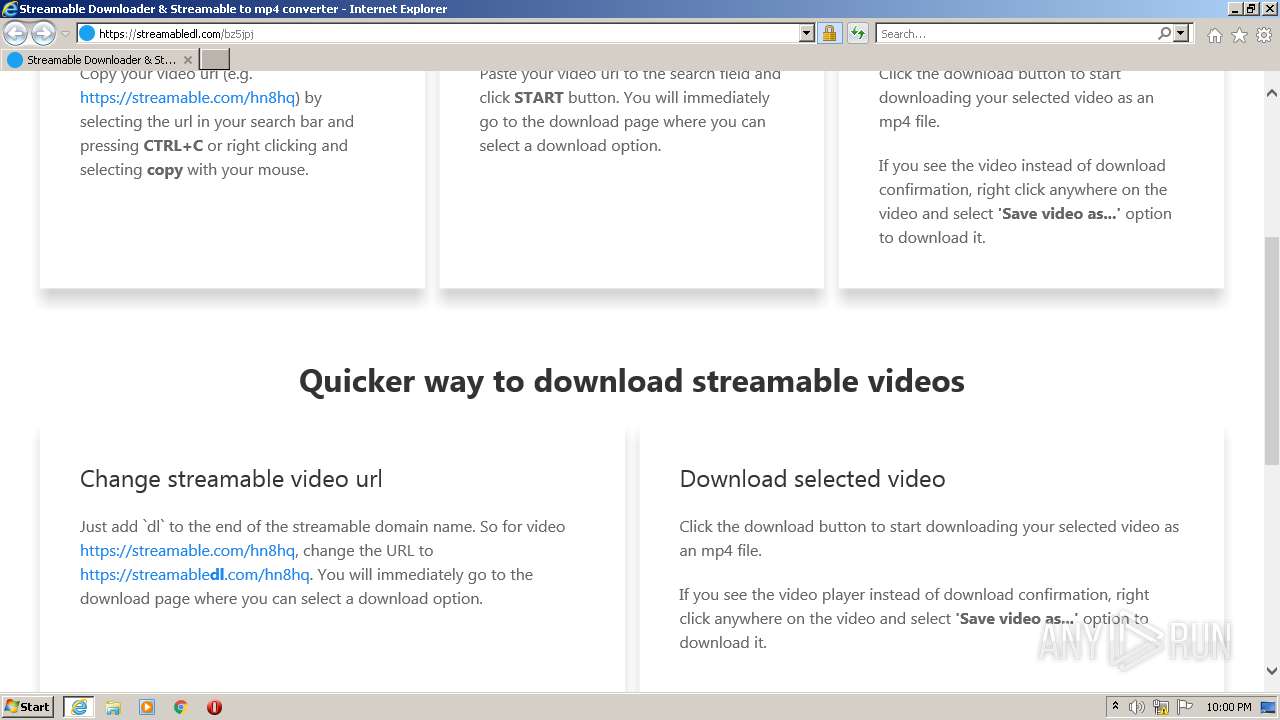
Task: Open the Tools gear menu
Action: coord(1264,35)
